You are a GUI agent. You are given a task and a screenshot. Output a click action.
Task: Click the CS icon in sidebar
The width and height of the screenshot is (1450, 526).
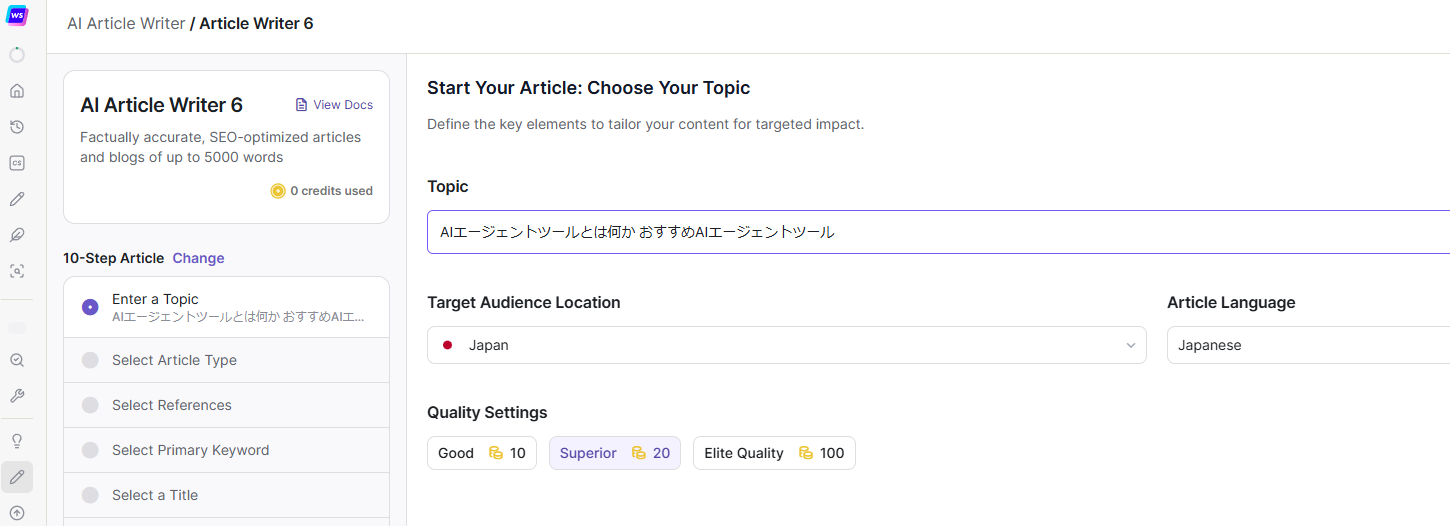17,163
